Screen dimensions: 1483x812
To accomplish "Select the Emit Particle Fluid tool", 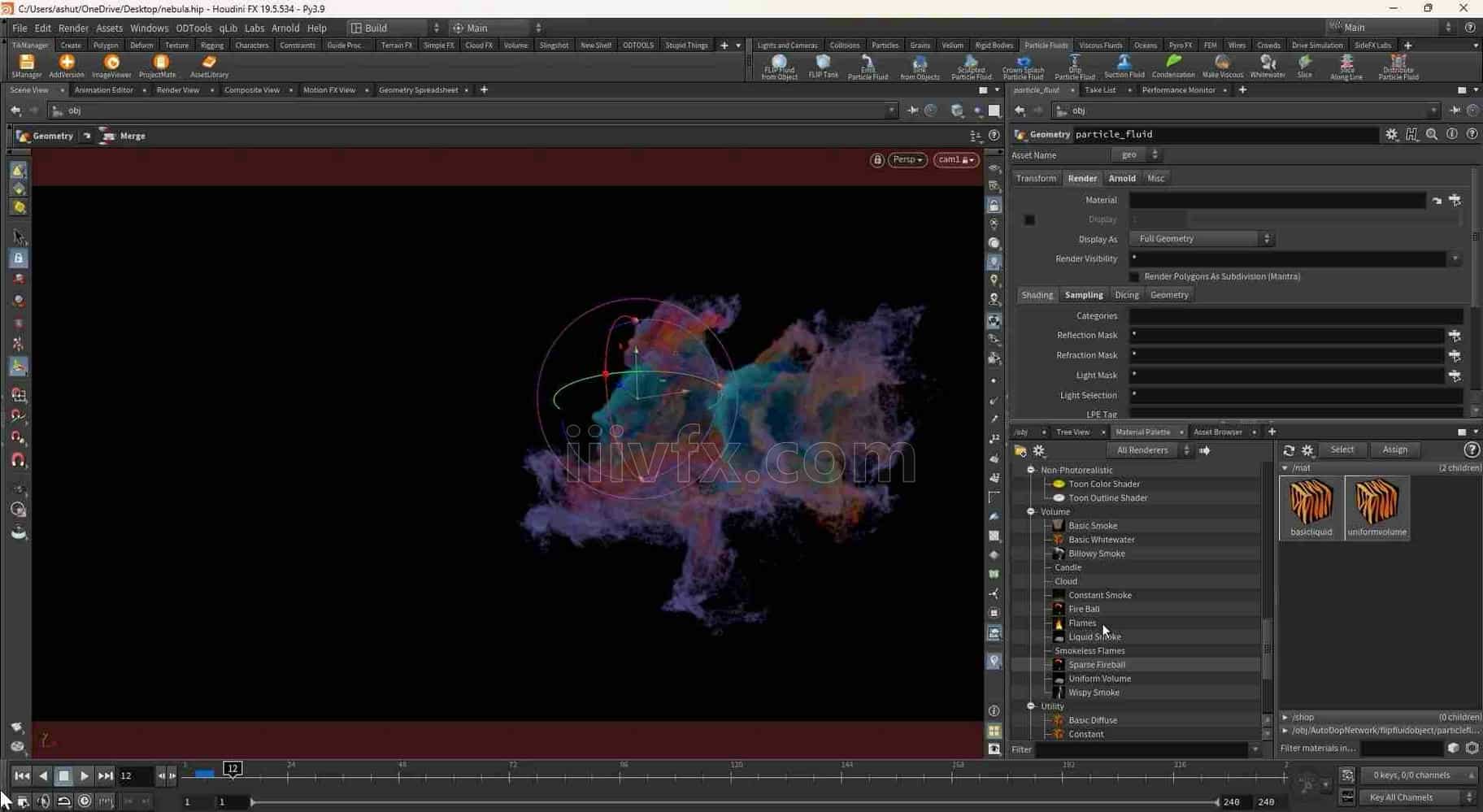I will pos(868,67).
